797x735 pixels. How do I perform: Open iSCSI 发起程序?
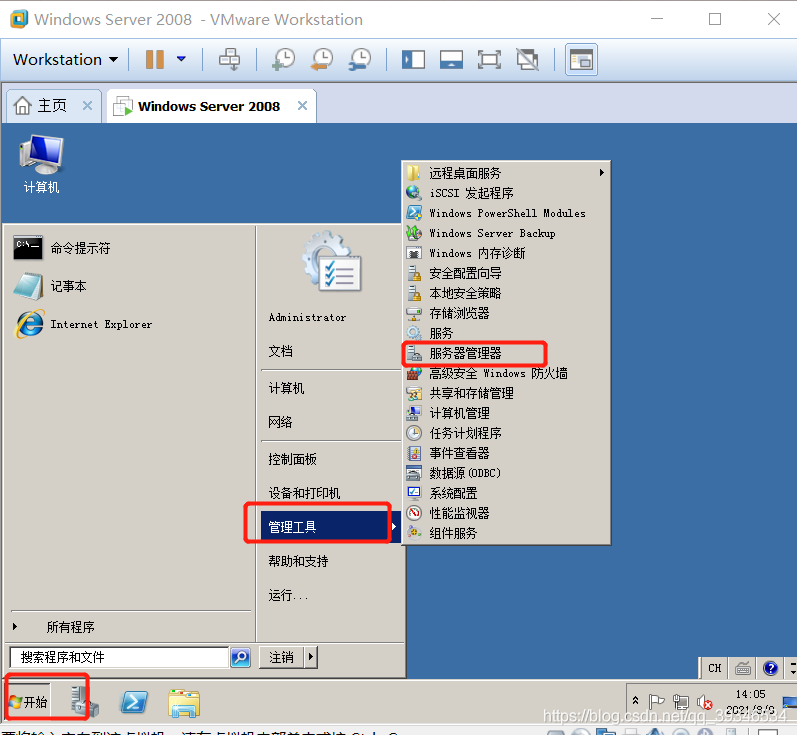506,193
